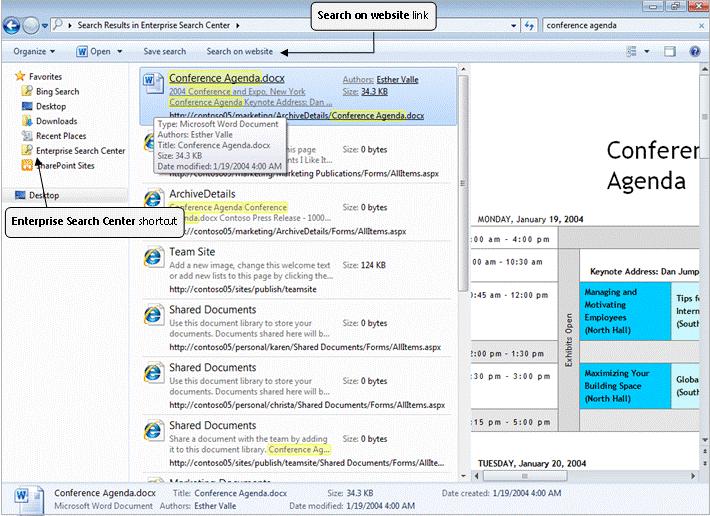Click Search on website link

click(x=240, y=52)
